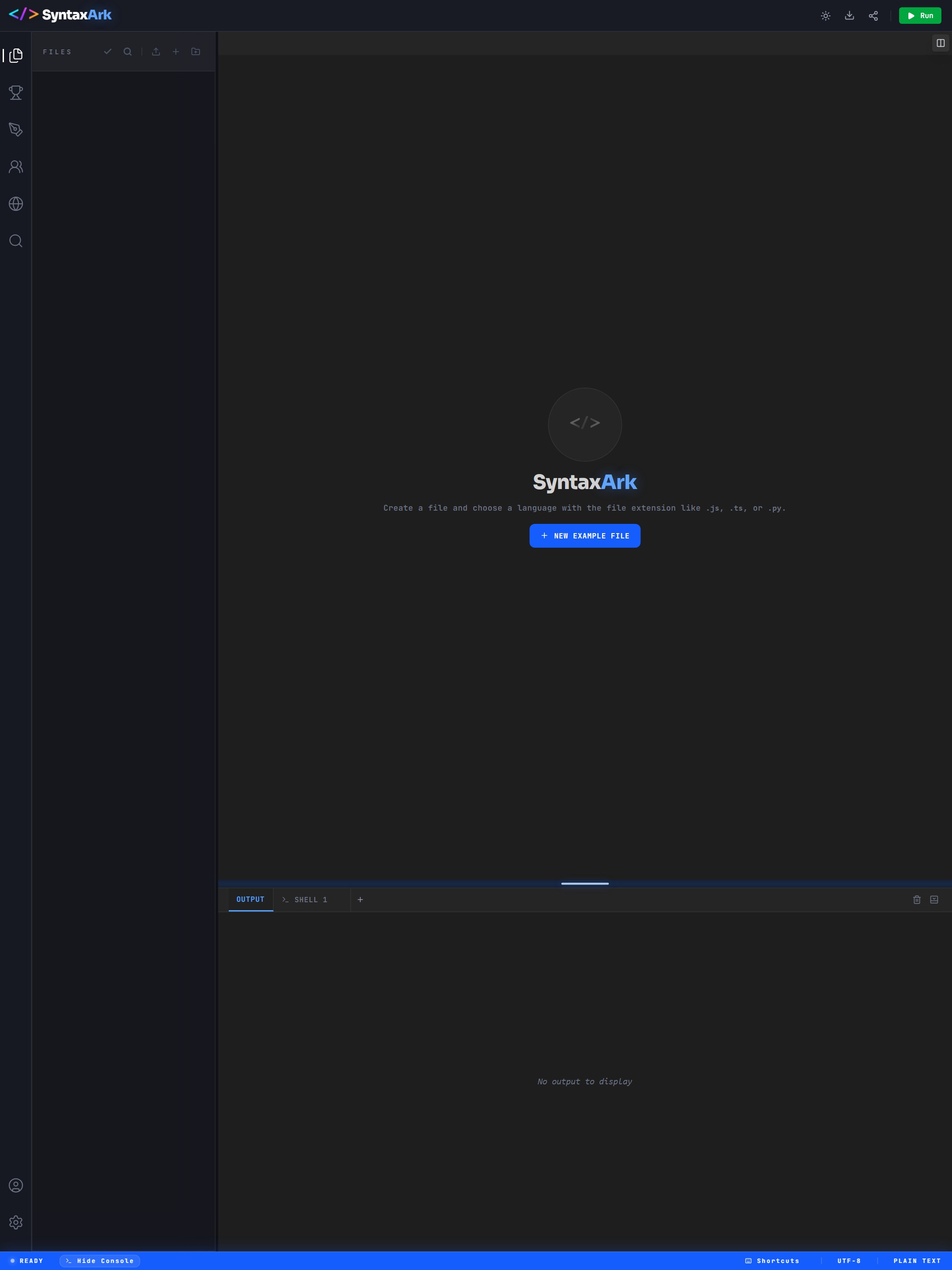The height and width of the screenshot is (1270, 952).
Task: Open the globe sidebar icon
Action: point(16,204)
